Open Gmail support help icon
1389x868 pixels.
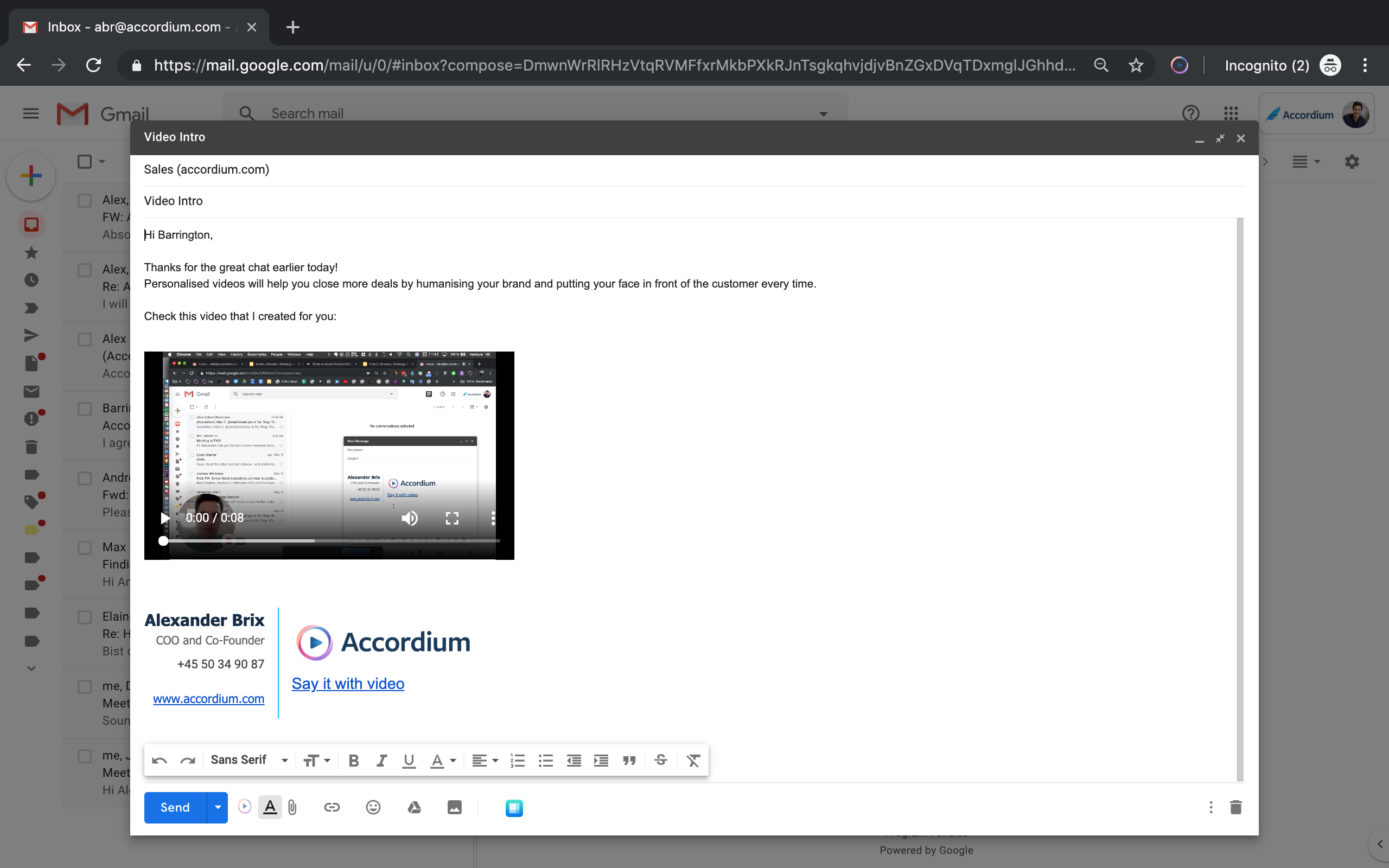(x=1191, y=113)
